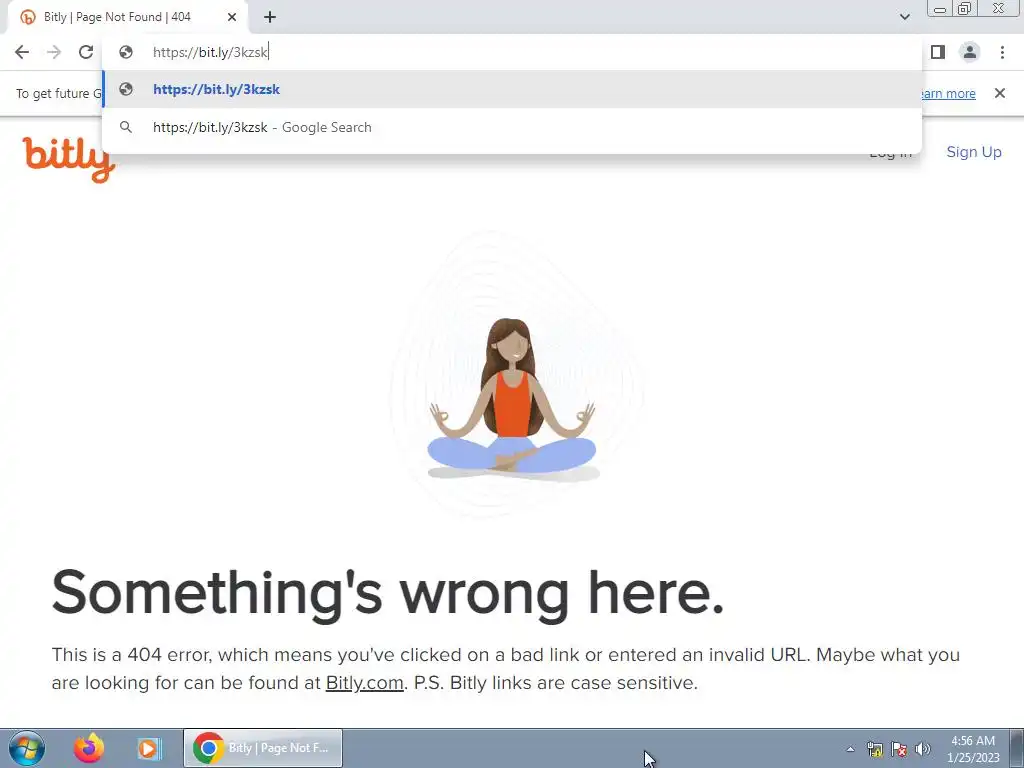1024x768 pixels.
Task: Show hidden system tray icons arrow
Action: tap(850, 749)
